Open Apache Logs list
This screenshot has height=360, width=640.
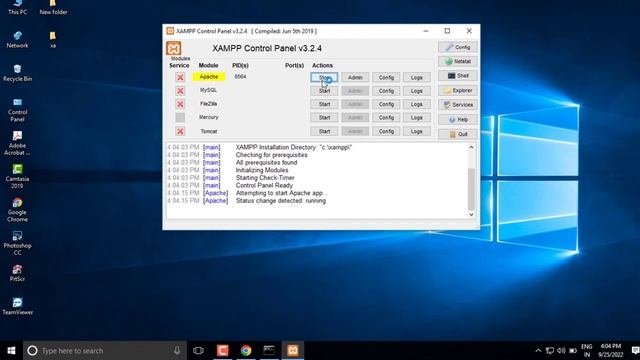tap(417, 77)
